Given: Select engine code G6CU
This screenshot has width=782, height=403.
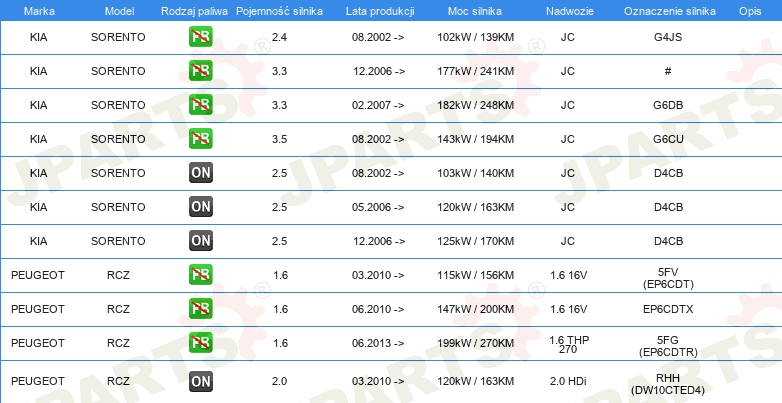Looking at the screenshot, I should (668, 139).
